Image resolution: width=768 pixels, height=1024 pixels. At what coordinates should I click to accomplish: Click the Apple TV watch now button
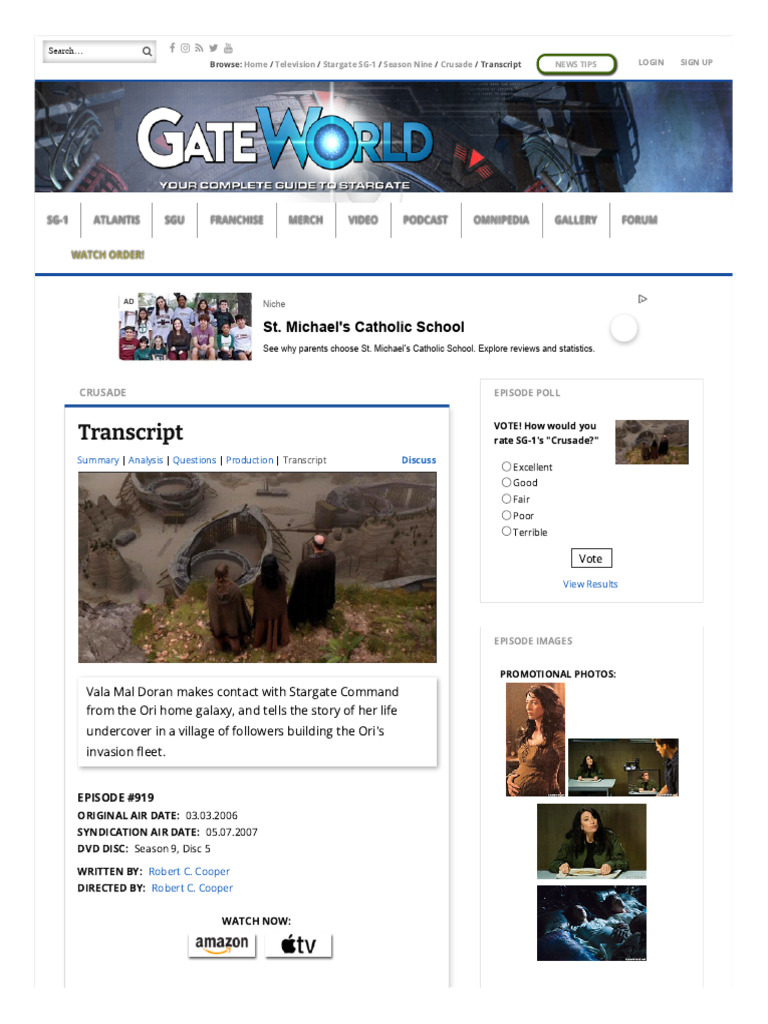pyautogui.click(x=298, y=944)
